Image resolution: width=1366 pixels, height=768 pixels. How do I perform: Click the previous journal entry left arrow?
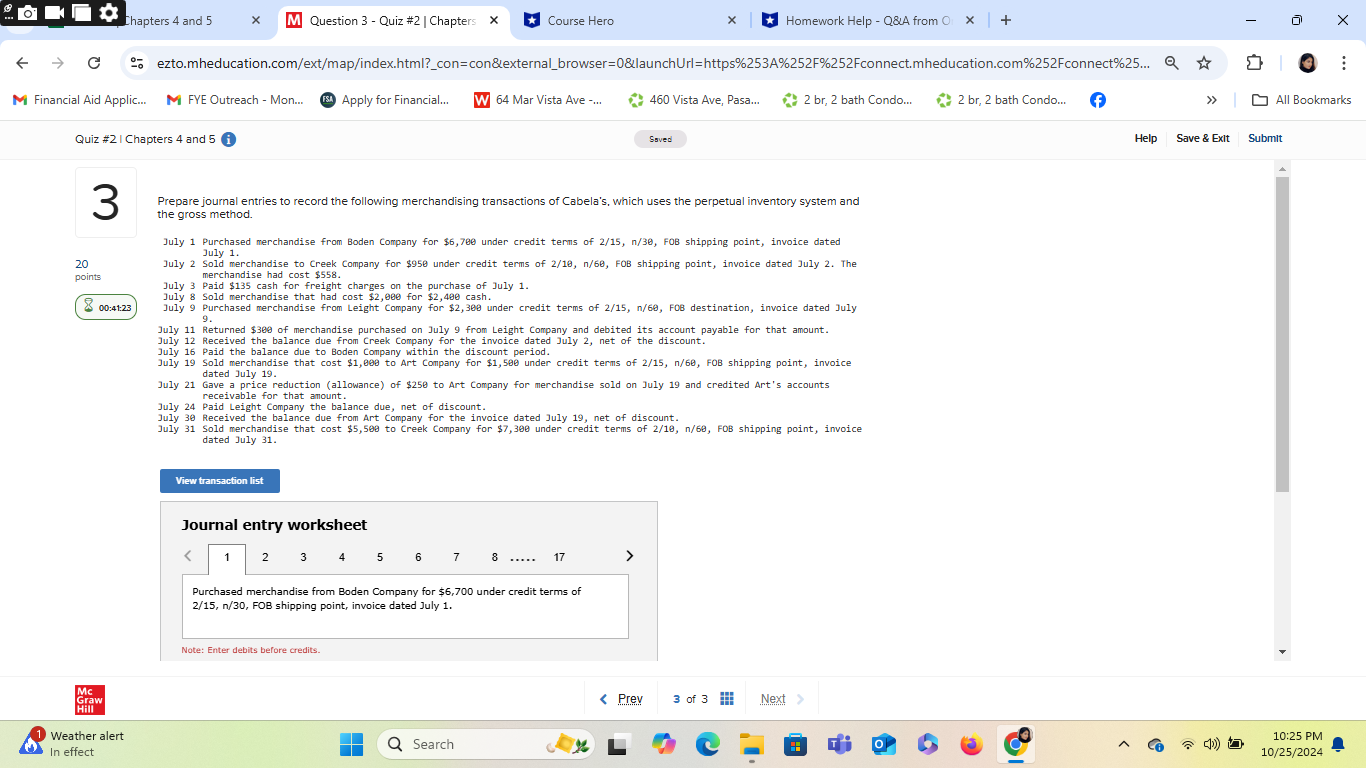[188, 556]
